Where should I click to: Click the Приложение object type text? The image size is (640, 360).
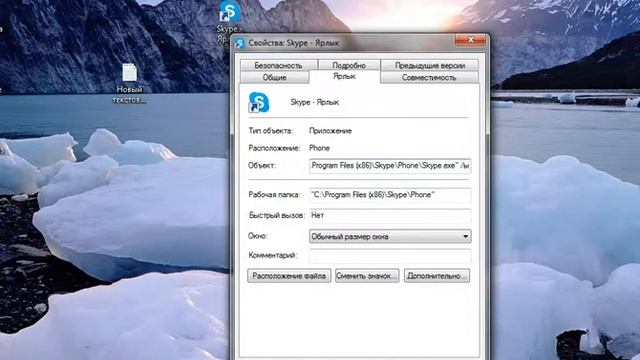tap(331, 131)
